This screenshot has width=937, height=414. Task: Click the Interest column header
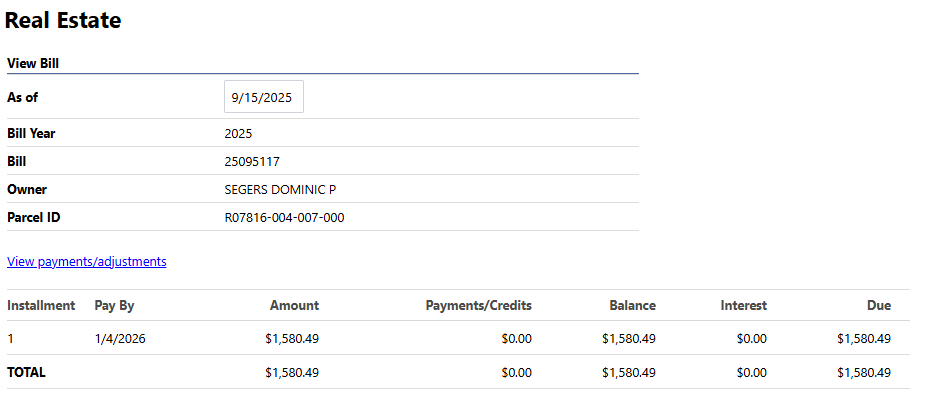pyautogui.click(x=743, y=305)
